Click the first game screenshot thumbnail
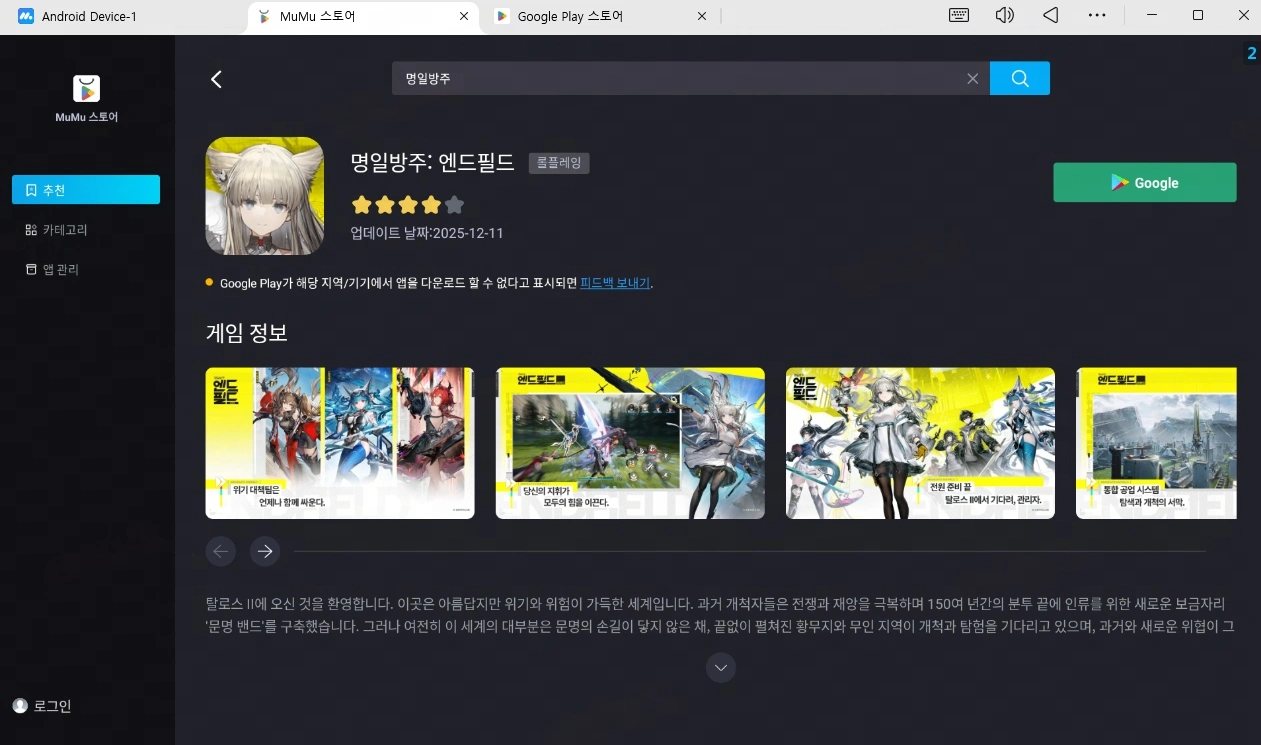This screenshot has width=1261, height=745. [339, 442]
